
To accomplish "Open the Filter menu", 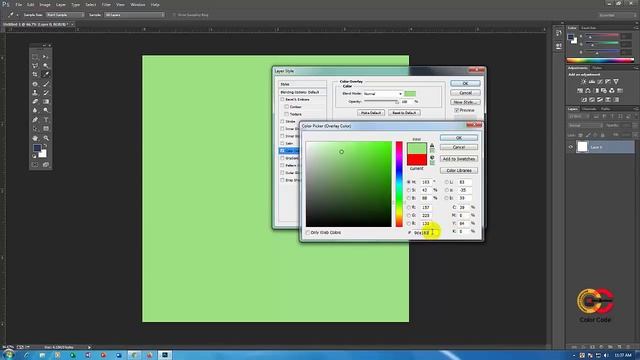I will pos(106,4).
